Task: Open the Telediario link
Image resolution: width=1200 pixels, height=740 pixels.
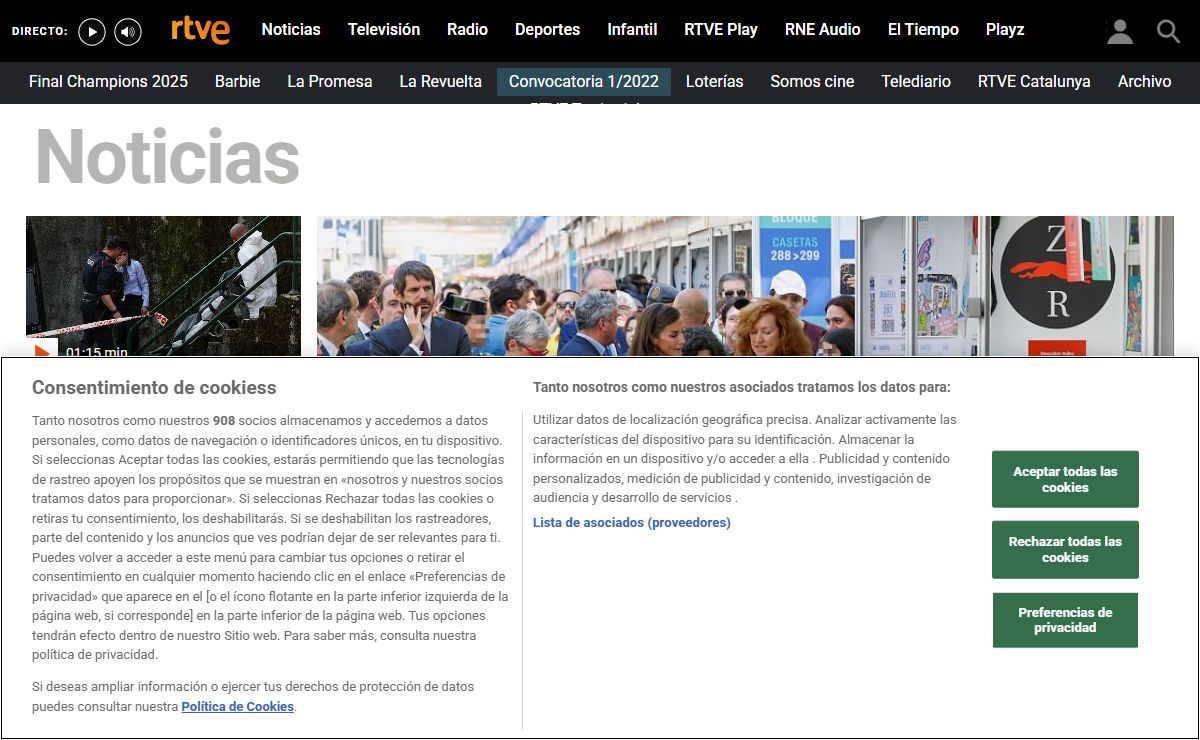Action: 916,82
